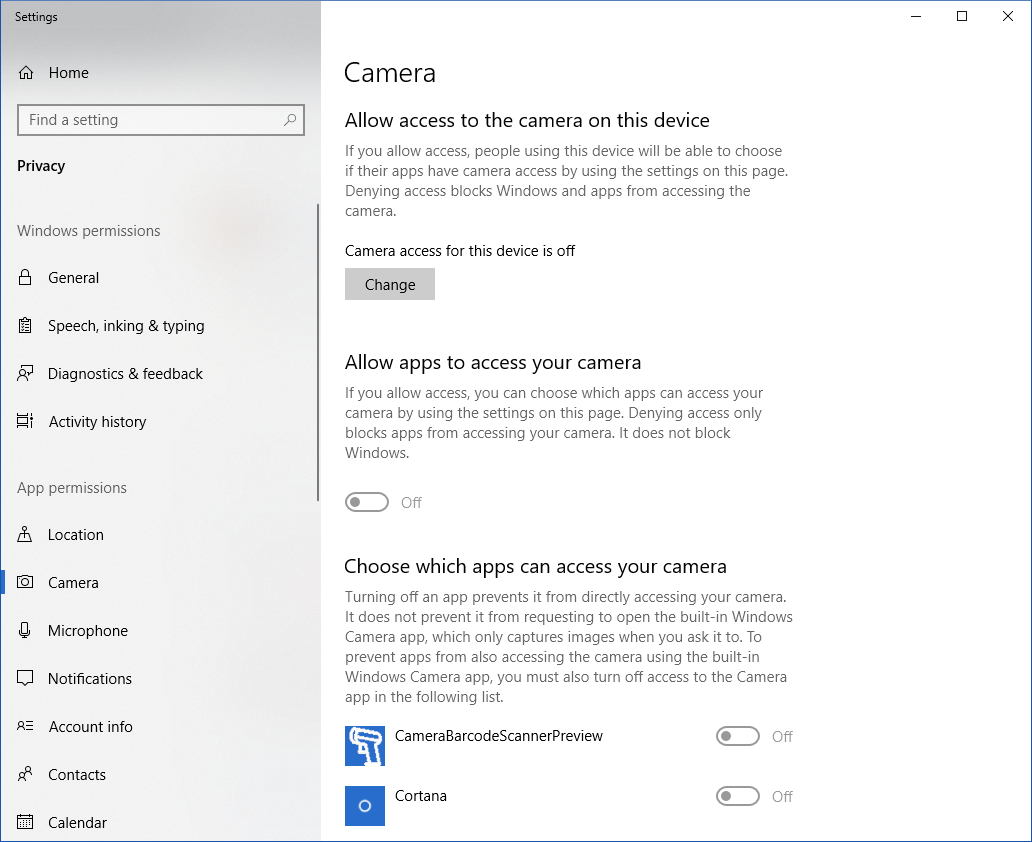Toggle camera access for CameraBarcodeScannerPreview

click(738, 737)
